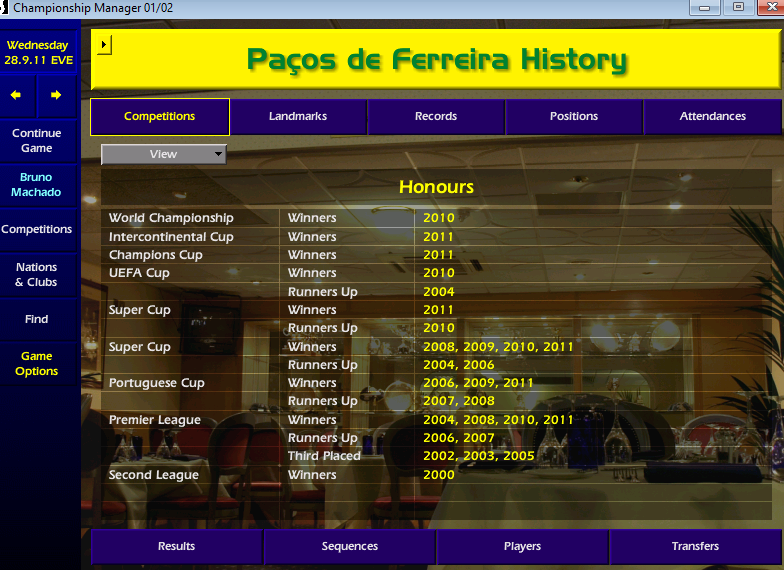Click Second League winners year 2000

pos(438,475)
